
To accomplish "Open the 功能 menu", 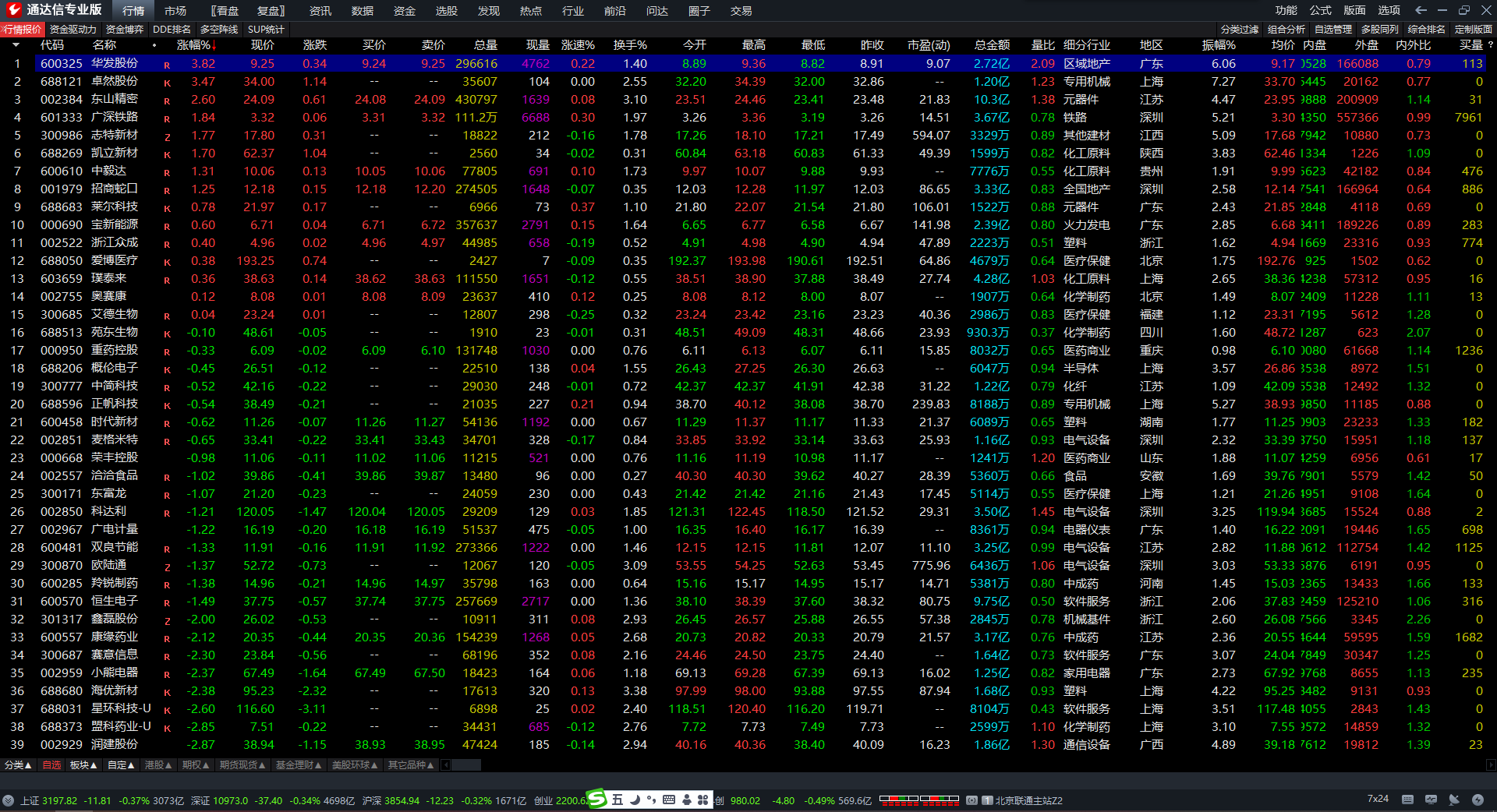I will click(1286, 10).
